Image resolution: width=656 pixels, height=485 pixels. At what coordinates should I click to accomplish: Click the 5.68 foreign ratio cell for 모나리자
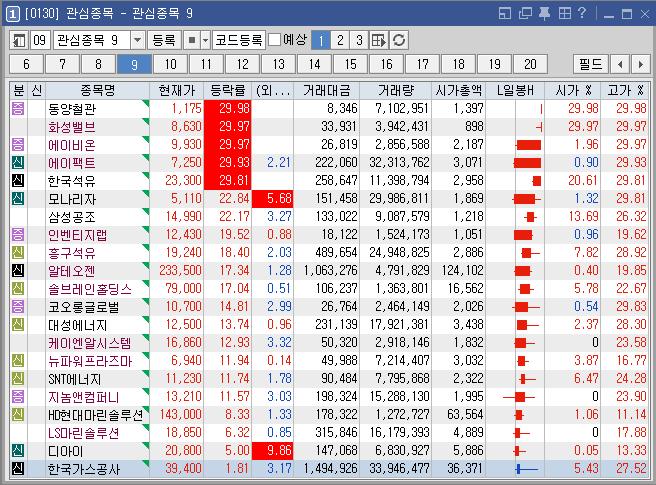[273, 198]
